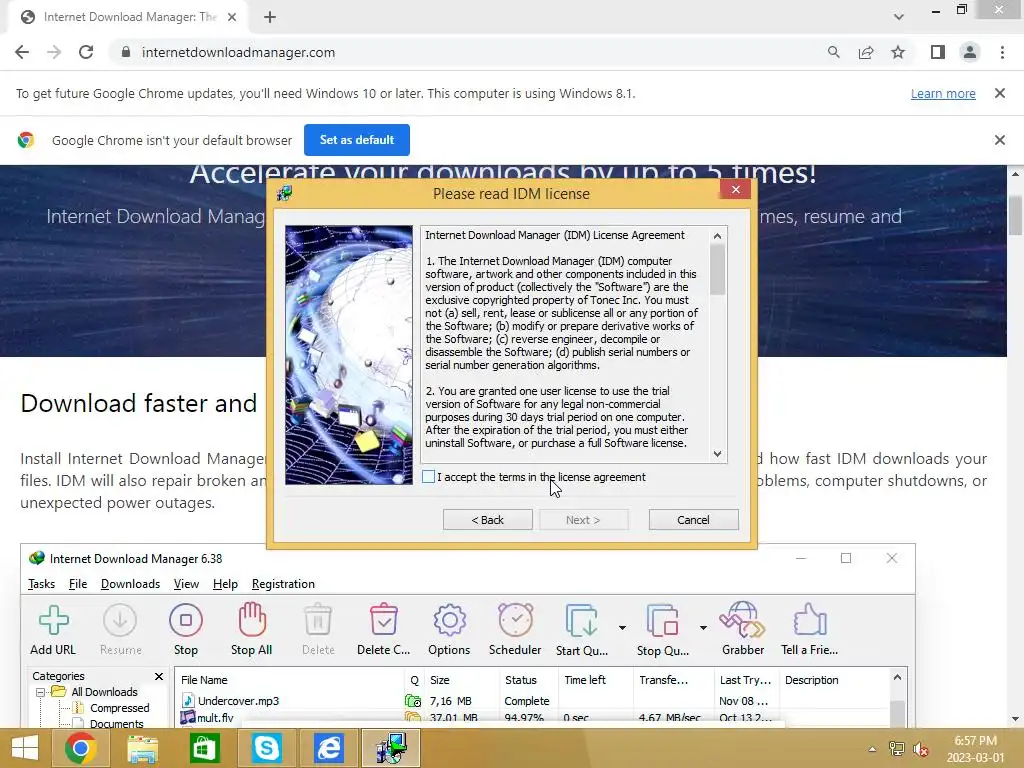The height and width of the screenshot is (768, 1024).
Task: Open File Explorer from the taskbar
Action: click(142, 748)
